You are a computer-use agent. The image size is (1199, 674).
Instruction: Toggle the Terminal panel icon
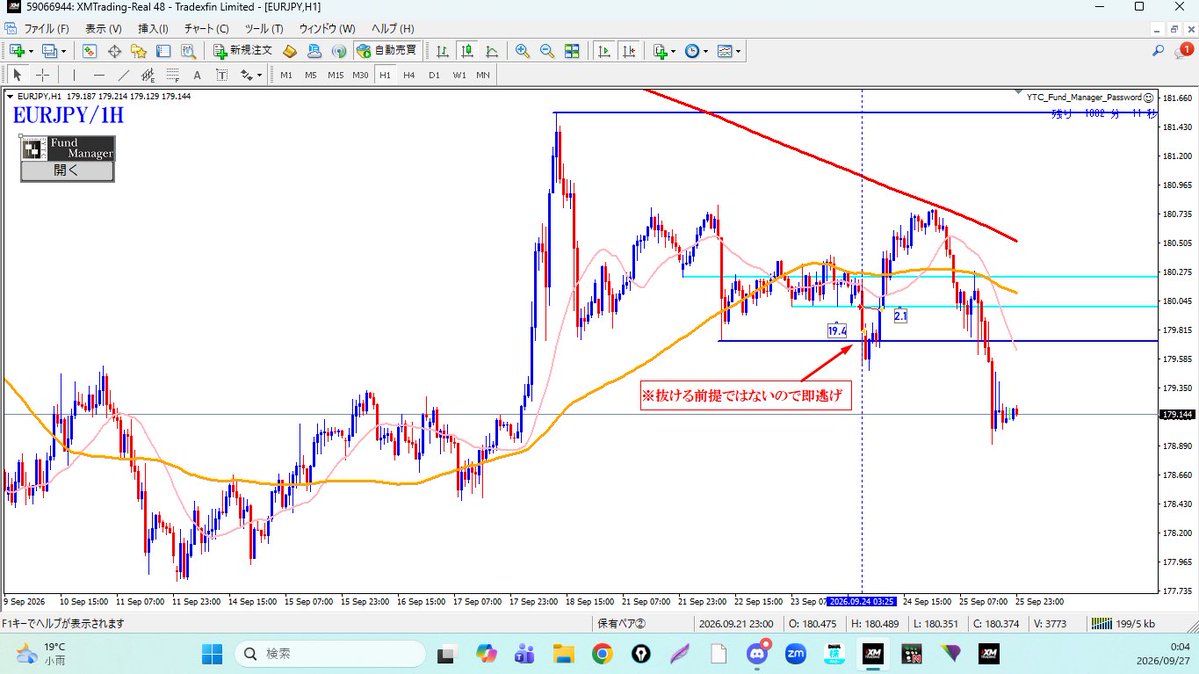163,51
